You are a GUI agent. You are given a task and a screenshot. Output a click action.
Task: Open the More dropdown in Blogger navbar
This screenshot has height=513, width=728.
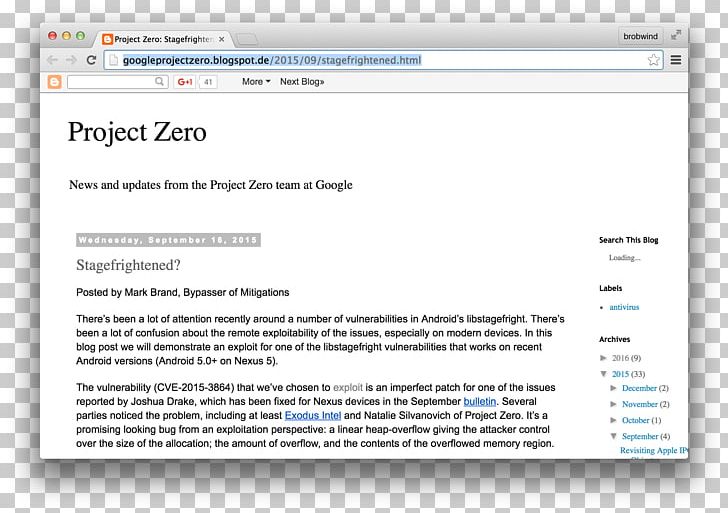tap(256, 82)
